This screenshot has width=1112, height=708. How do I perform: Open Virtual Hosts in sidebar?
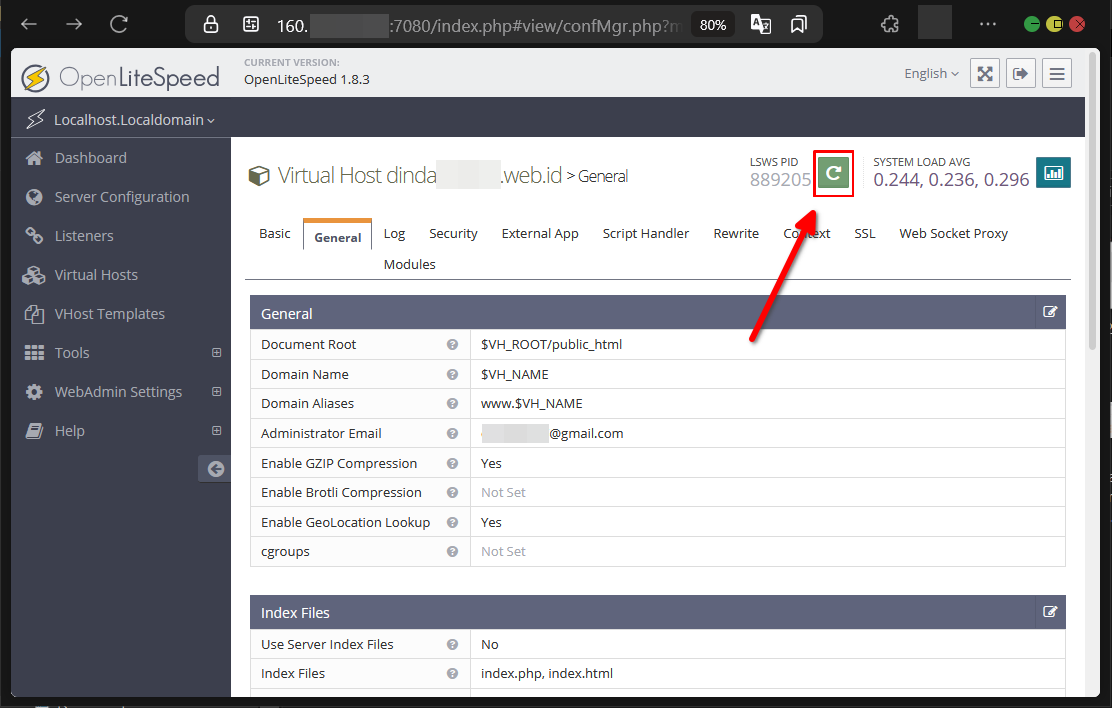pyautogui.click(x=96, y=275)
